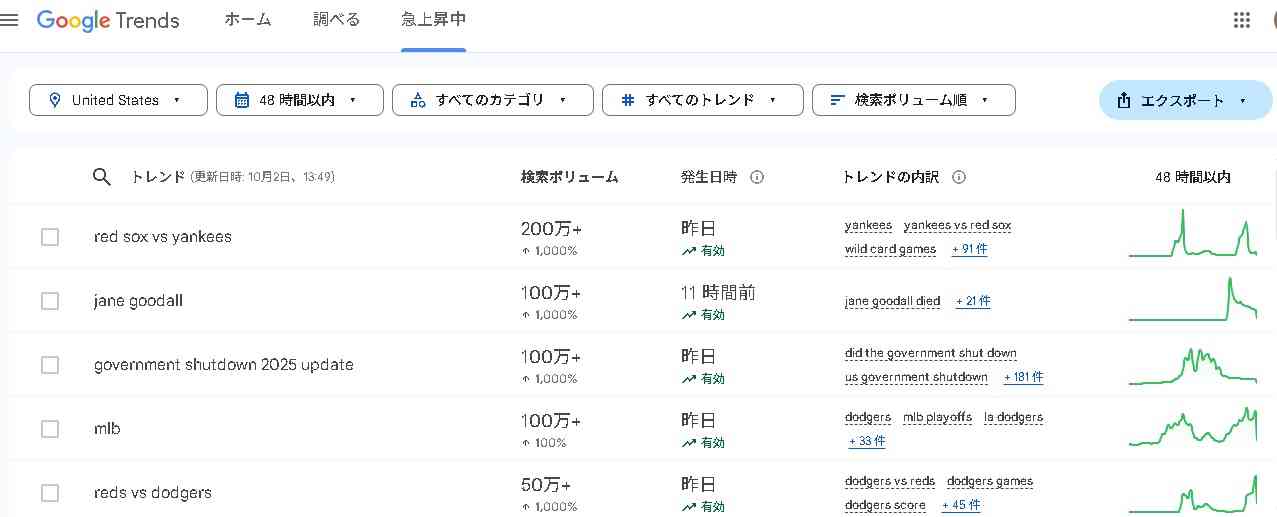Select the 急上昇中 tab
The image size is (1277, 517).
[433, 20]
